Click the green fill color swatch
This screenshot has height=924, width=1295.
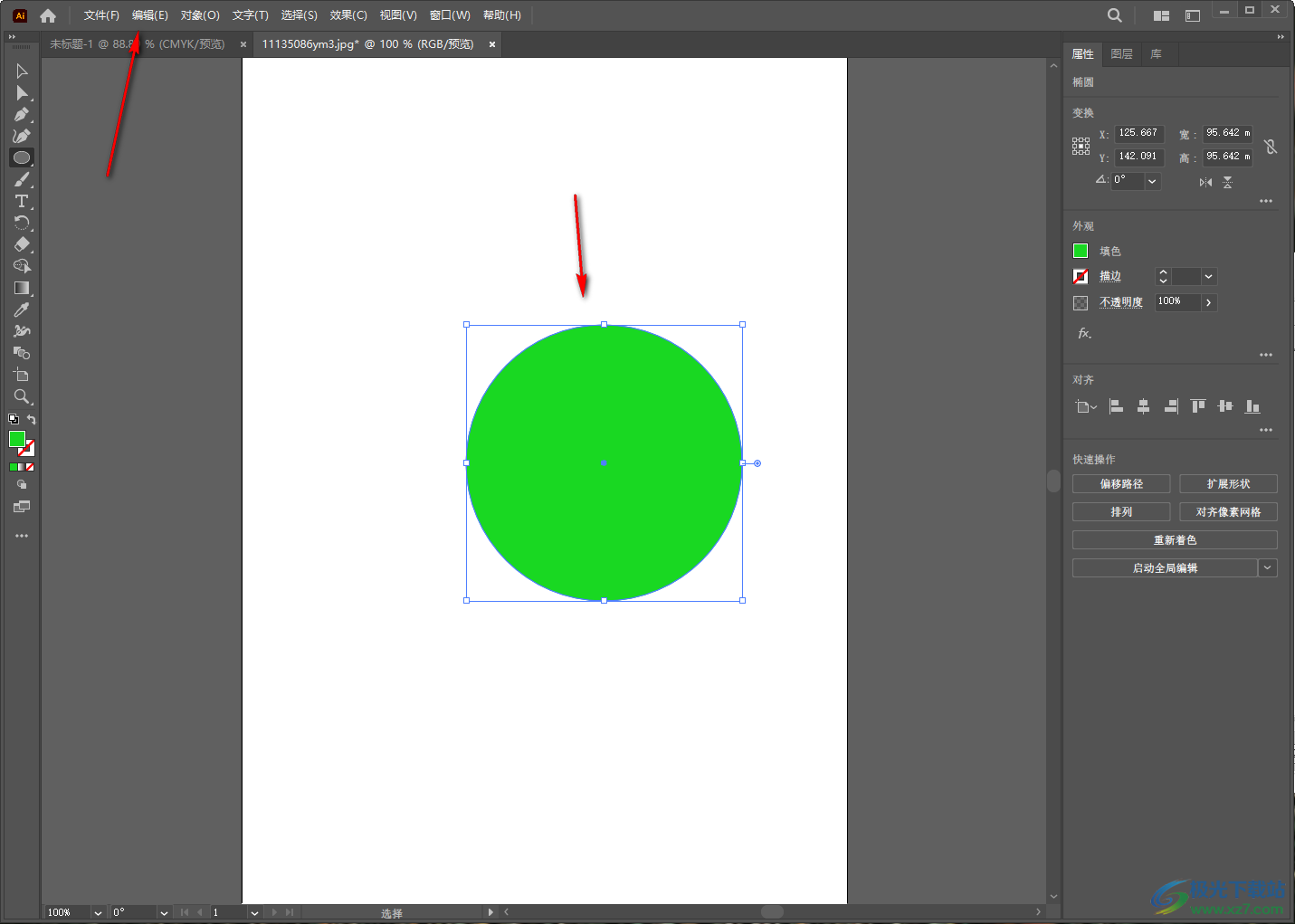[x=1081, y=251]
